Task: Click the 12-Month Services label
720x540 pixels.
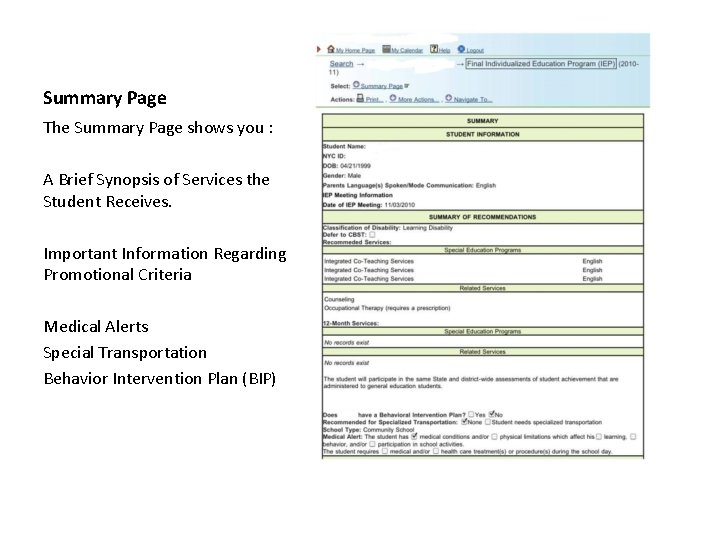Action: pos(351,323)
